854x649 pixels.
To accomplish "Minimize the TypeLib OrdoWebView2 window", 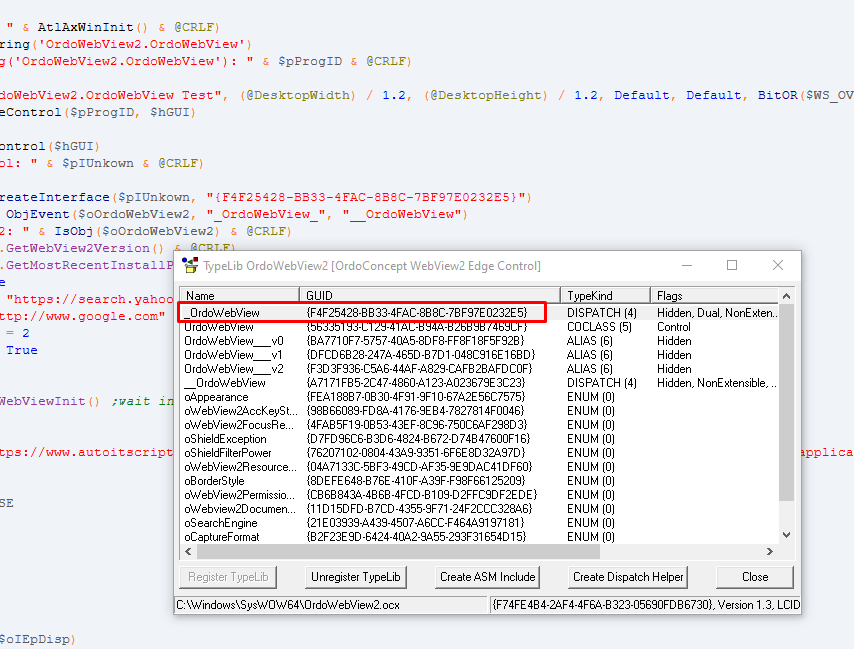I will click(x=686, y=265).
